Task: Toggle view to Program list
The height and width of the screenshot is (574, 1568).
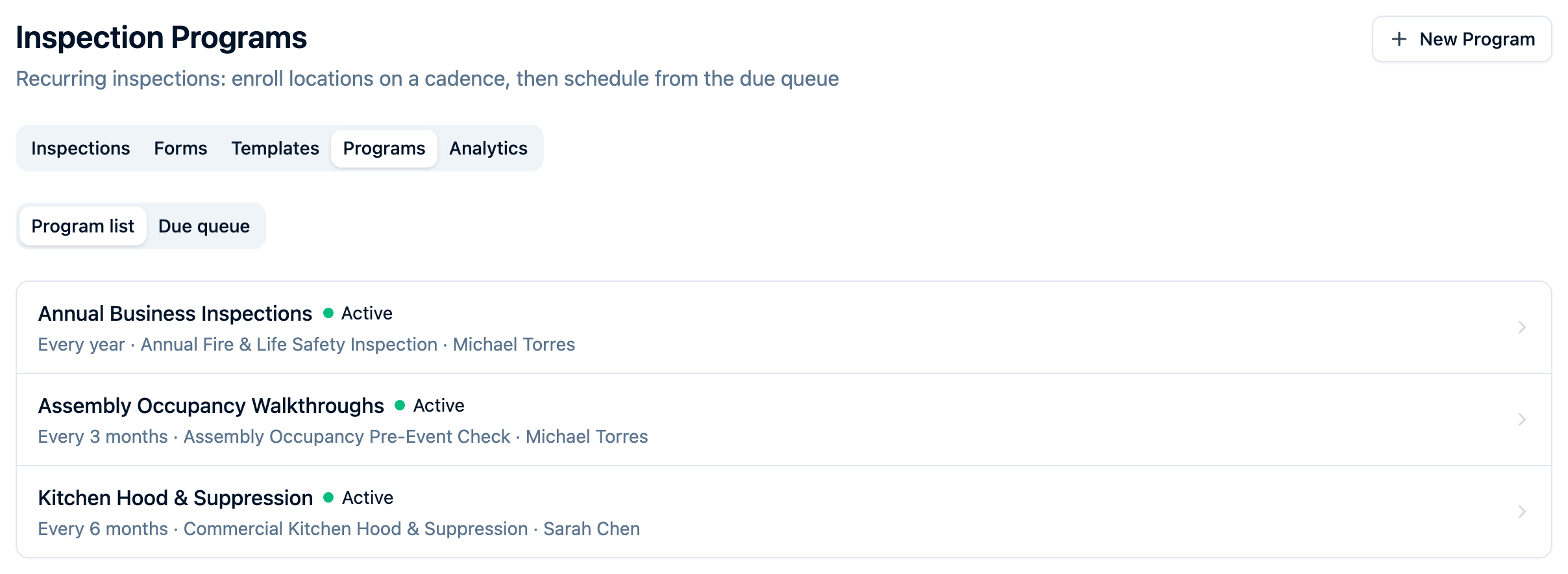Action: click(82, 226)
